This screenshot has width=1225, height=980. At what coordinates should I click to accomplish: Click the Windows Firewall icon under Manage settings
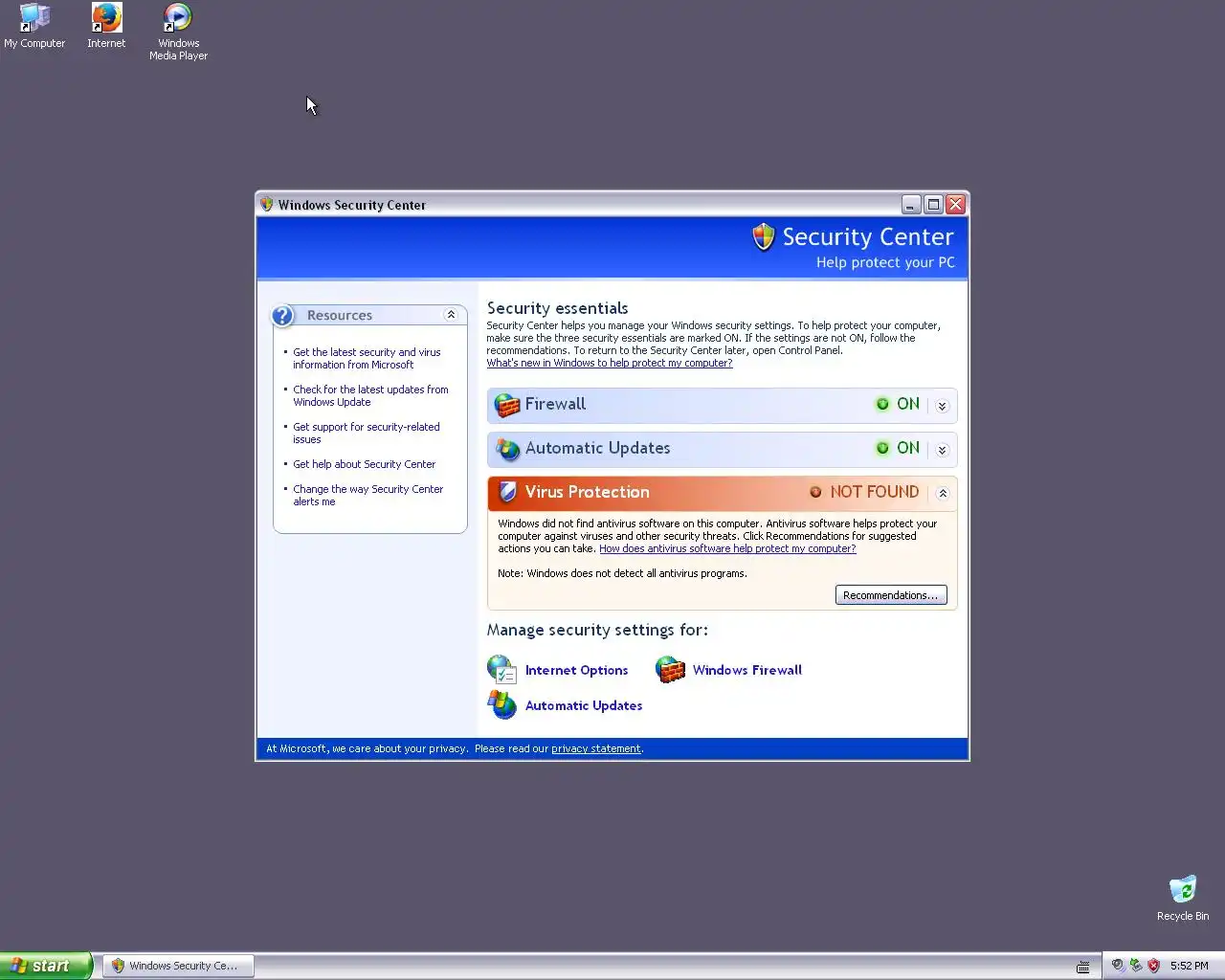point(670,669)
